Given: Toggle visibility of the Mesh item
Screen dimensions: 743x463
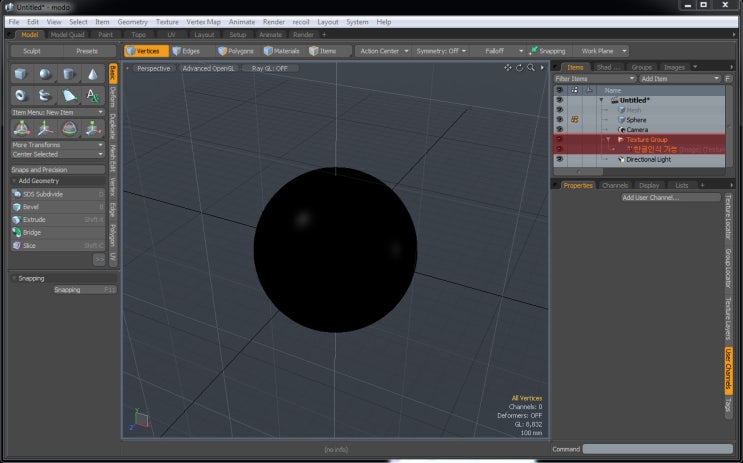Looking at the screenshot, I should pos(560,110).
